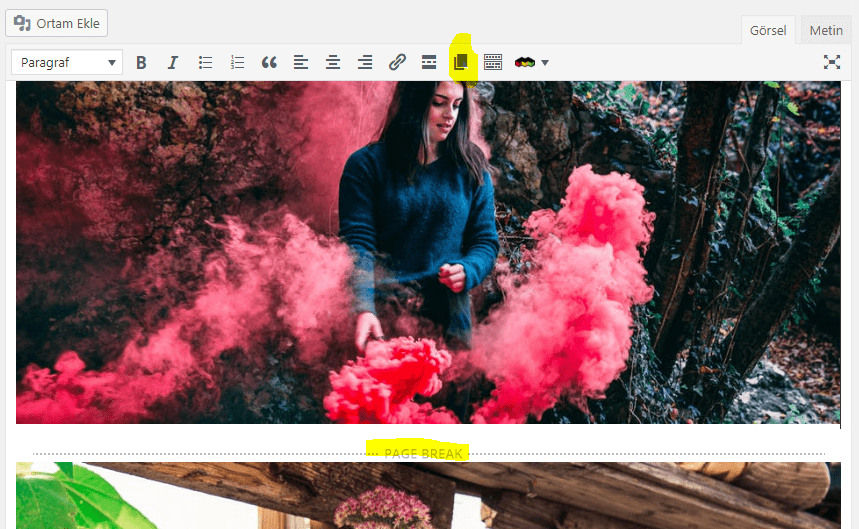Switch to the Metin tab
This screenshot has width=859, height=529.
(826, 30)
